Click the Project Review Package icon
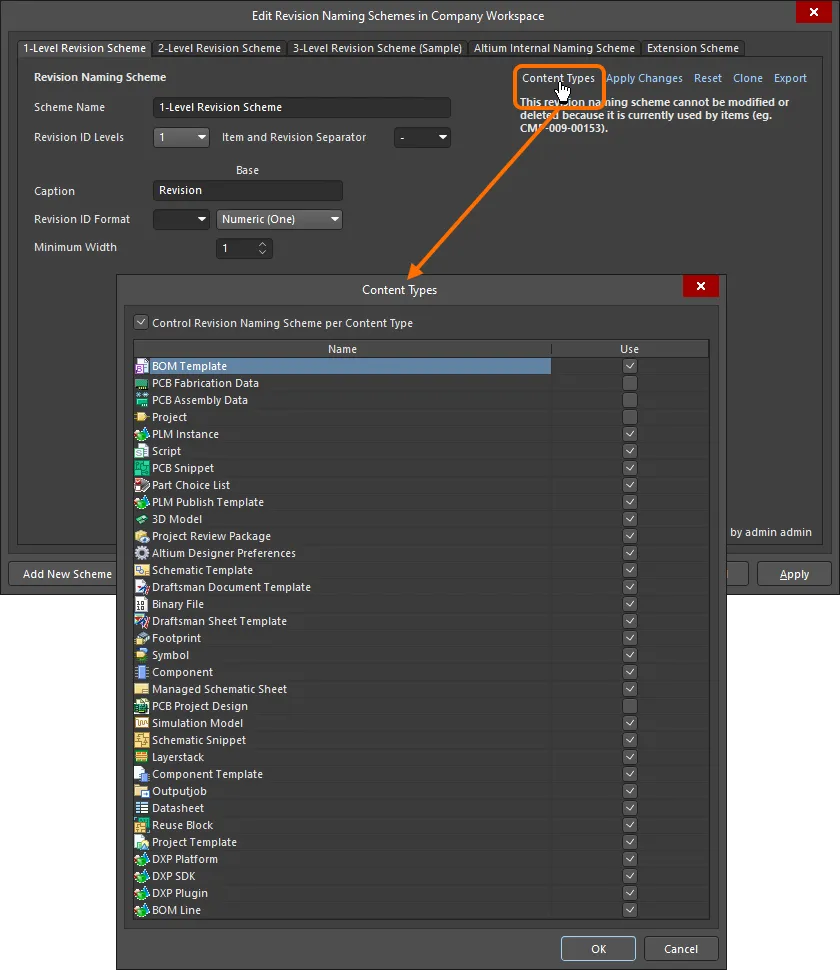The image size is (840, 970). coord(142,536)
